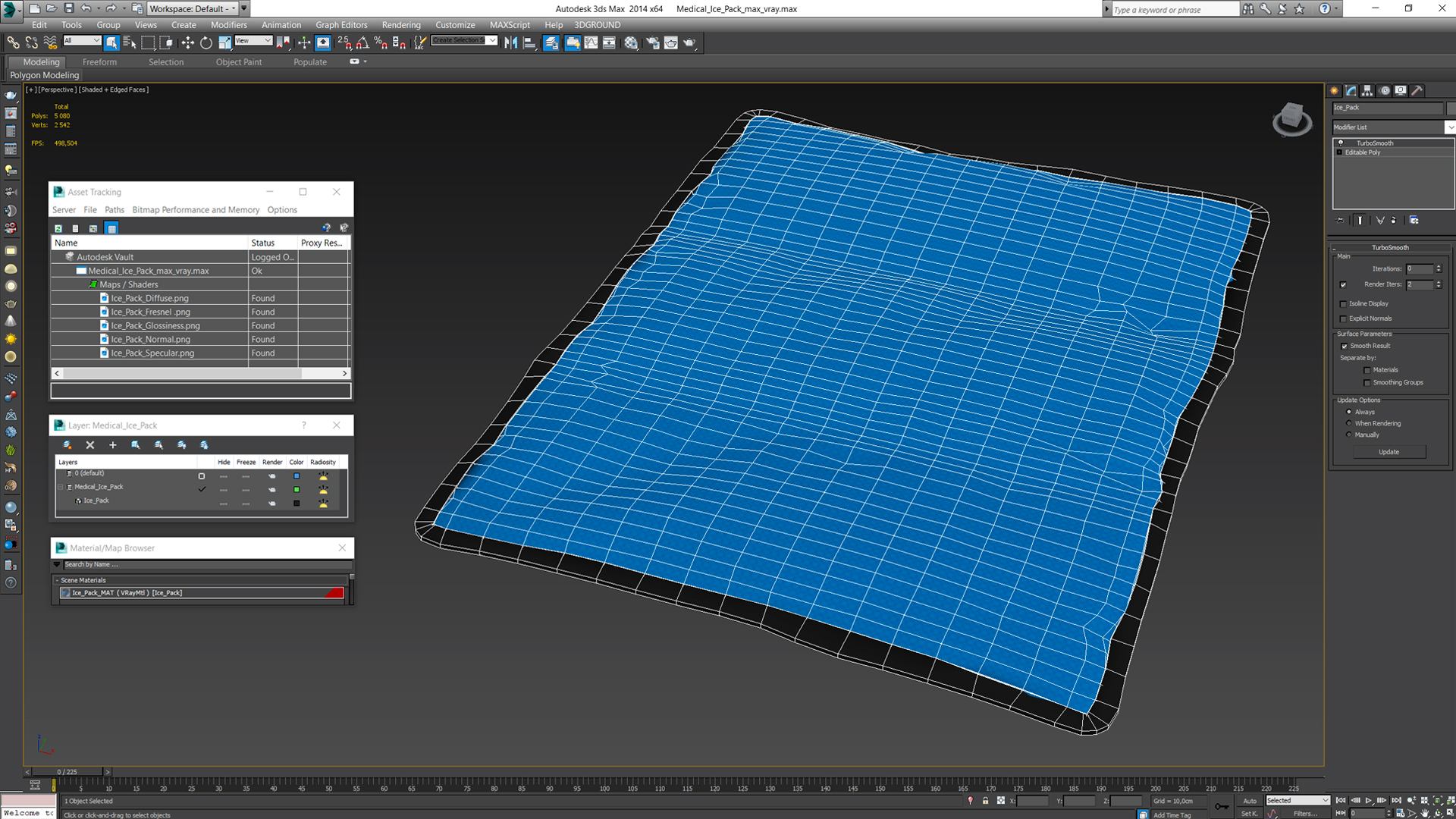The image size is (1456, 819).
Task: Click Medical_Ice_Pack layer green color swatch
Action: click(297, 490)
